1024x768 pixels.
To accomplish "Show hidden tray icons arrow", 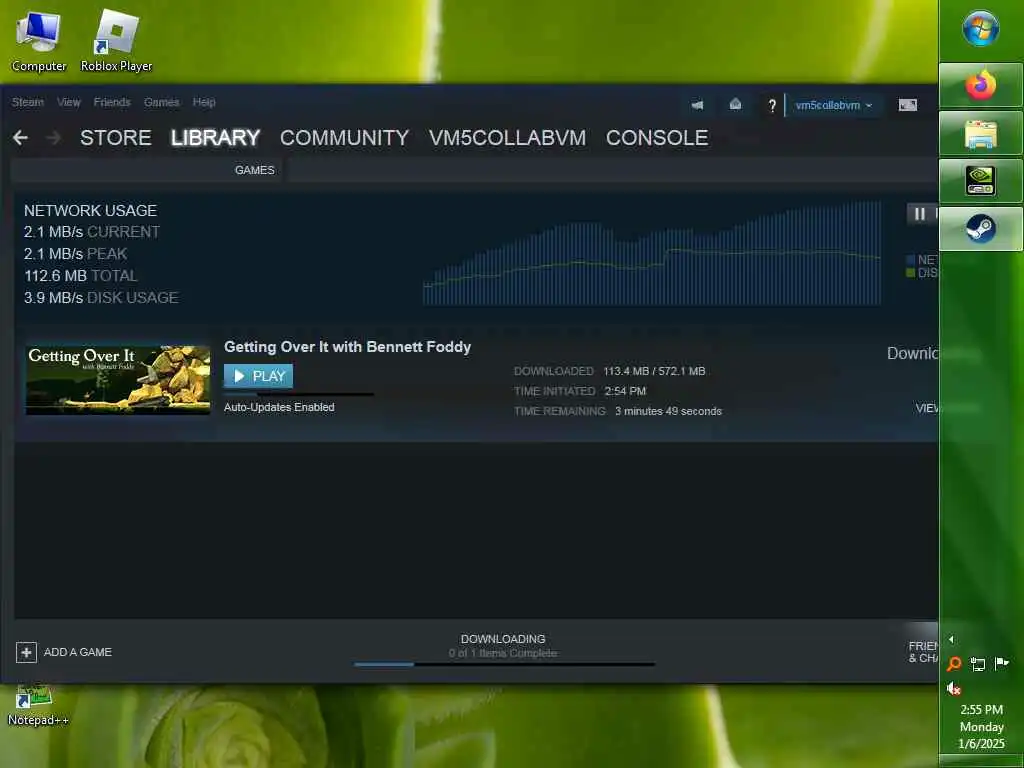I will tap(951, 639).
